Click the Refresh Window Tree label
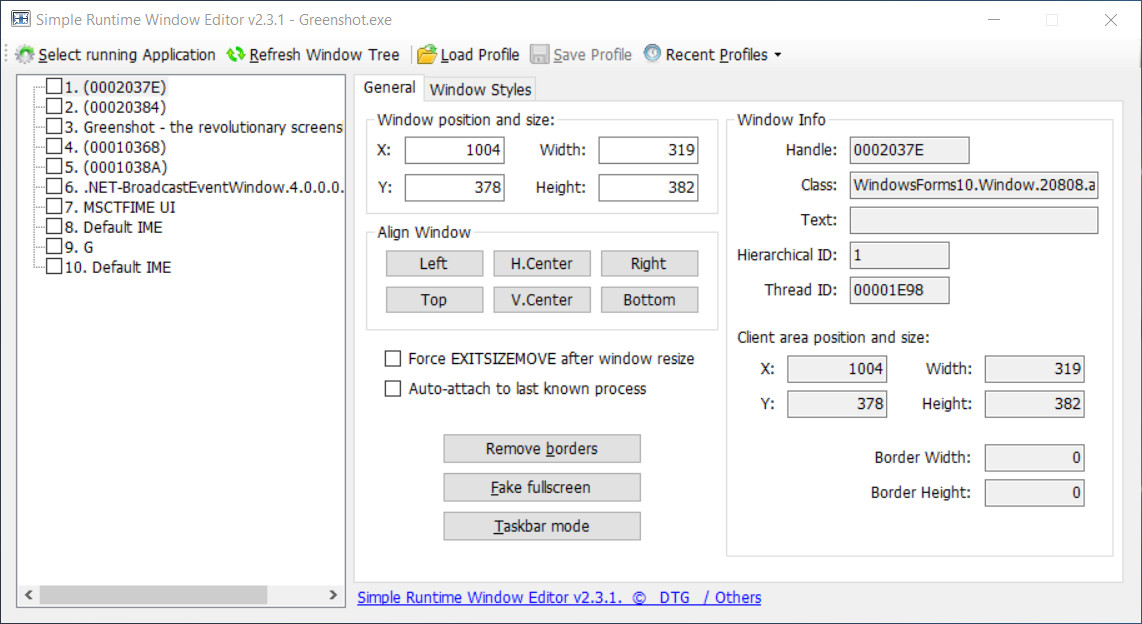The image size is (1142, 624). pos(324,55)
